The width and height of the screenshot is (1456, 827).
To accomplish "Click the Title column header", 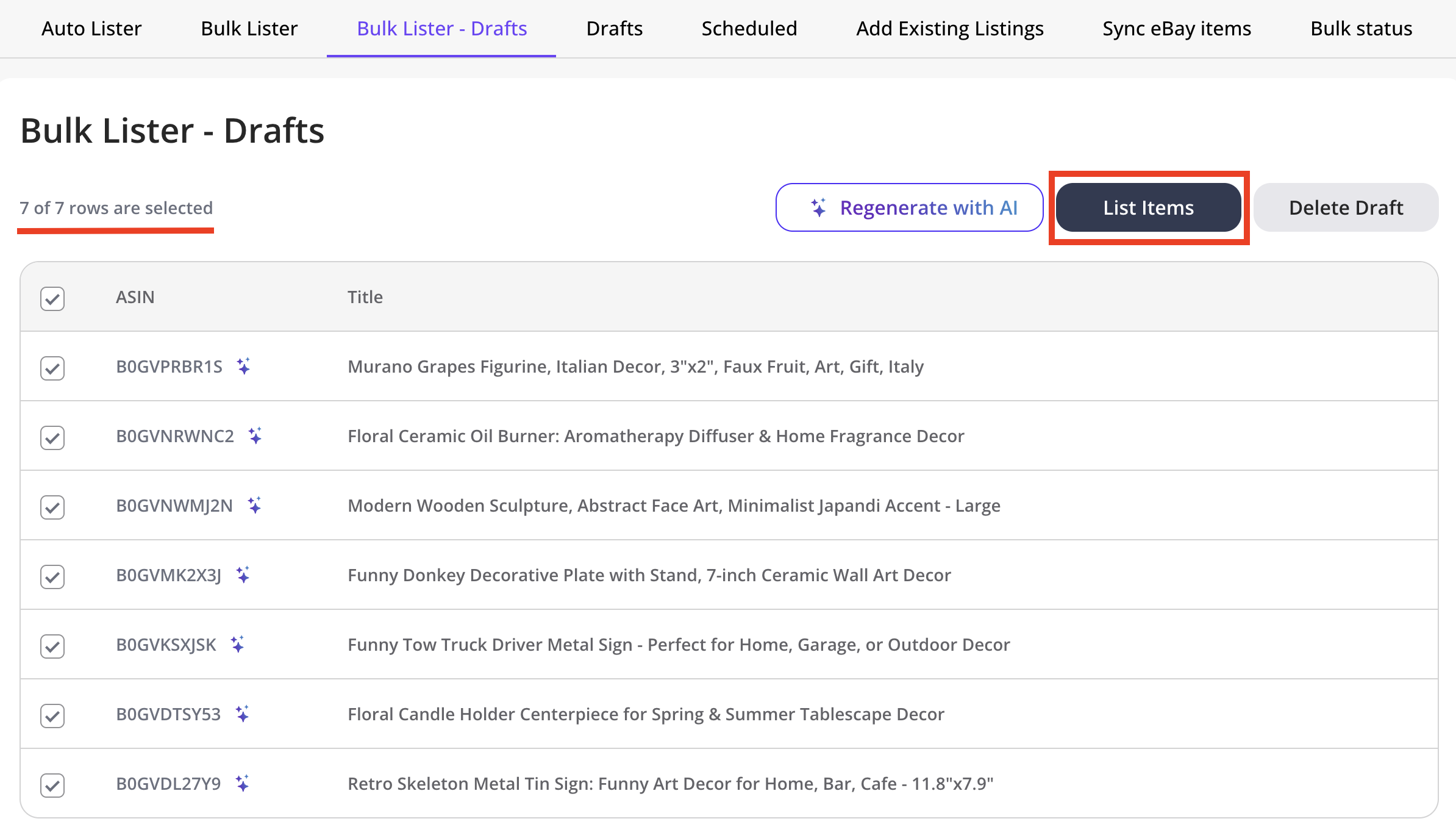I will (x=365, y=297).
